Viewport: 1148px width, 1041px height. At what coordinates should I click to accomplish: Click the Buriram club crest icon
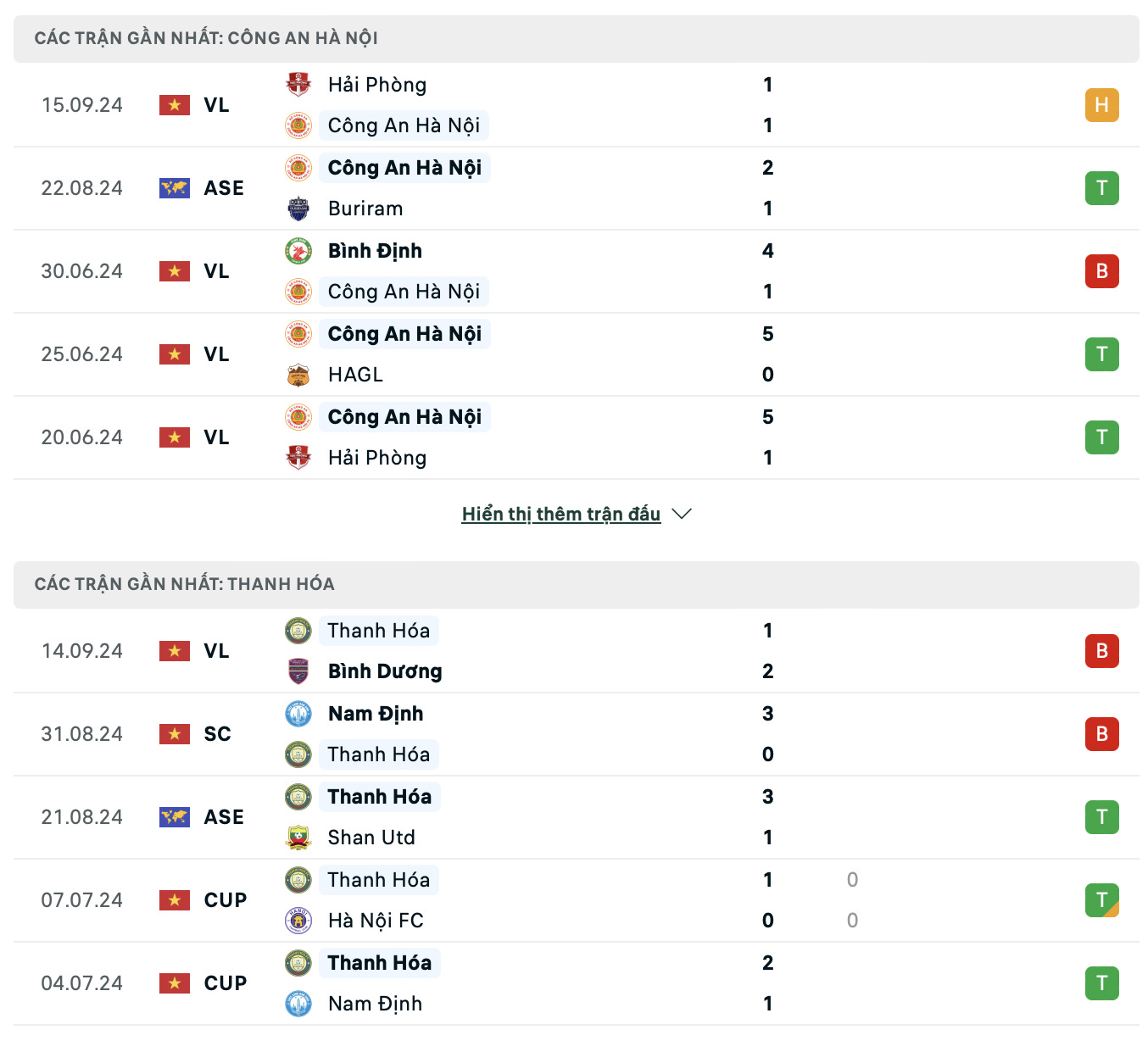click(298, 209)
